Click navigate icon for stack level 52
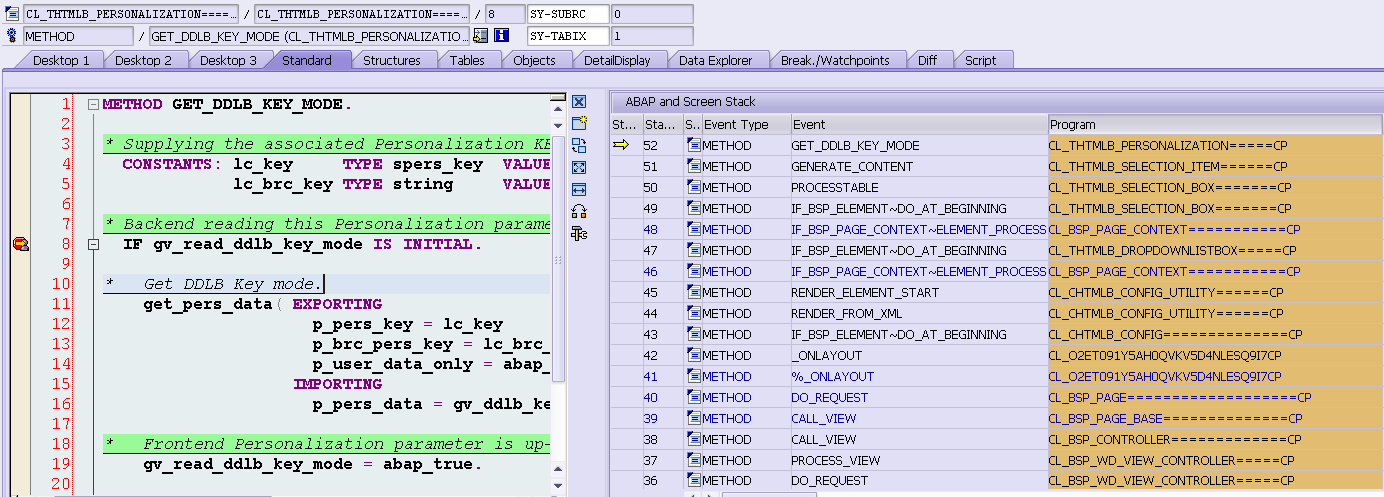 click(694, 145)
